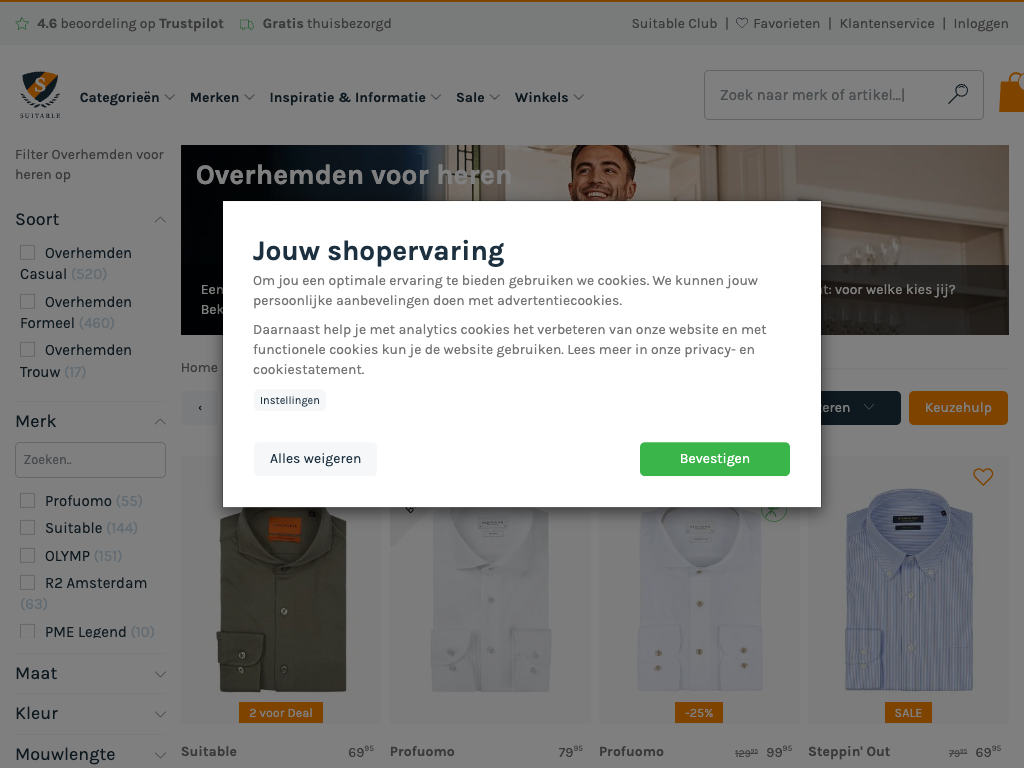Image resolution: width=1024 pixels, height=768 pixels.
Task: Expand the Maat filter section
Action: tap(91, 673)
